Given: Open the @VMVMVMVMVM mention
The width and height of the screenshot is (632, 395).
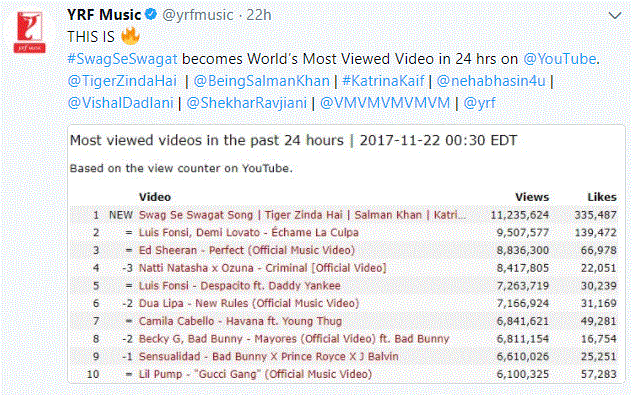Looking at the screenshot, I should [x=385, y=103].
